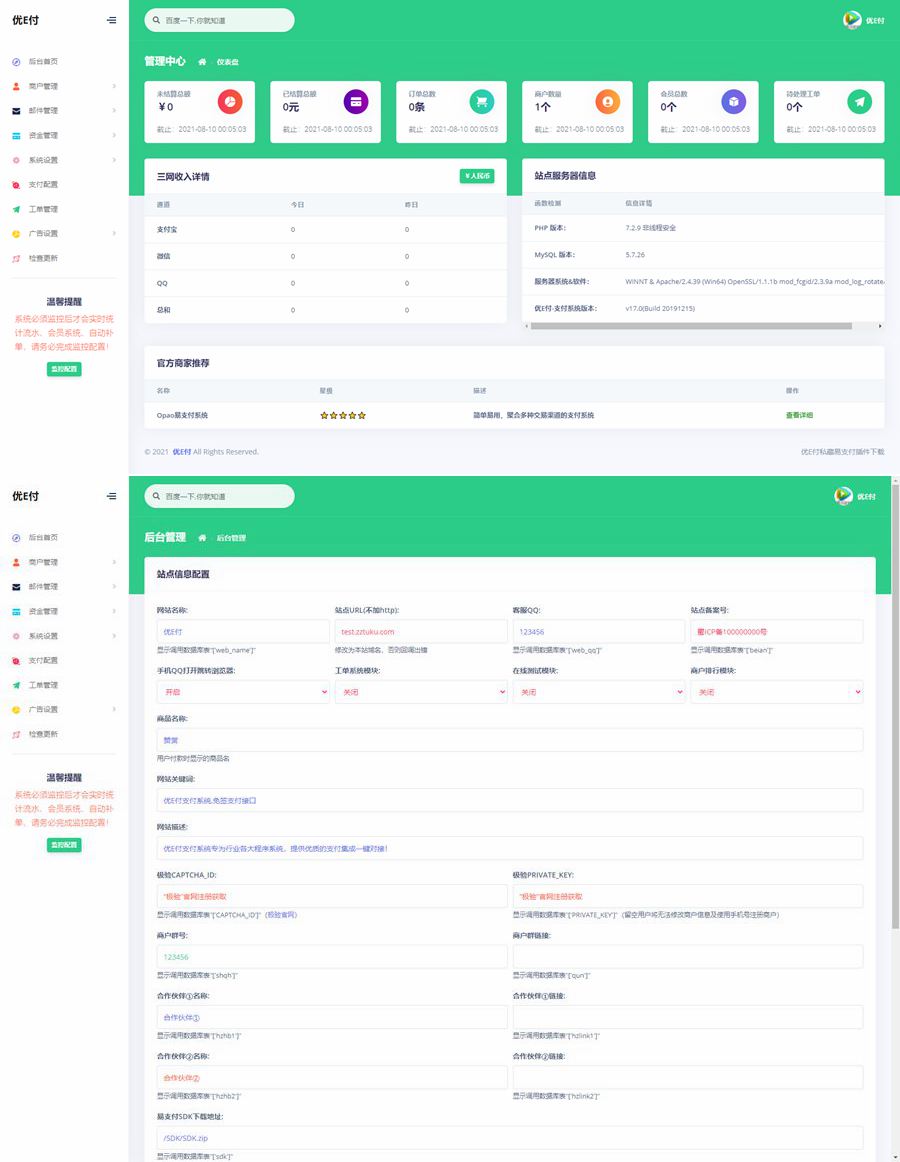The width and height of the screenshot is (900, 1162).
Task: Open the 查看详细 link for Opao易支付系统
Action: tap(799, 415)
